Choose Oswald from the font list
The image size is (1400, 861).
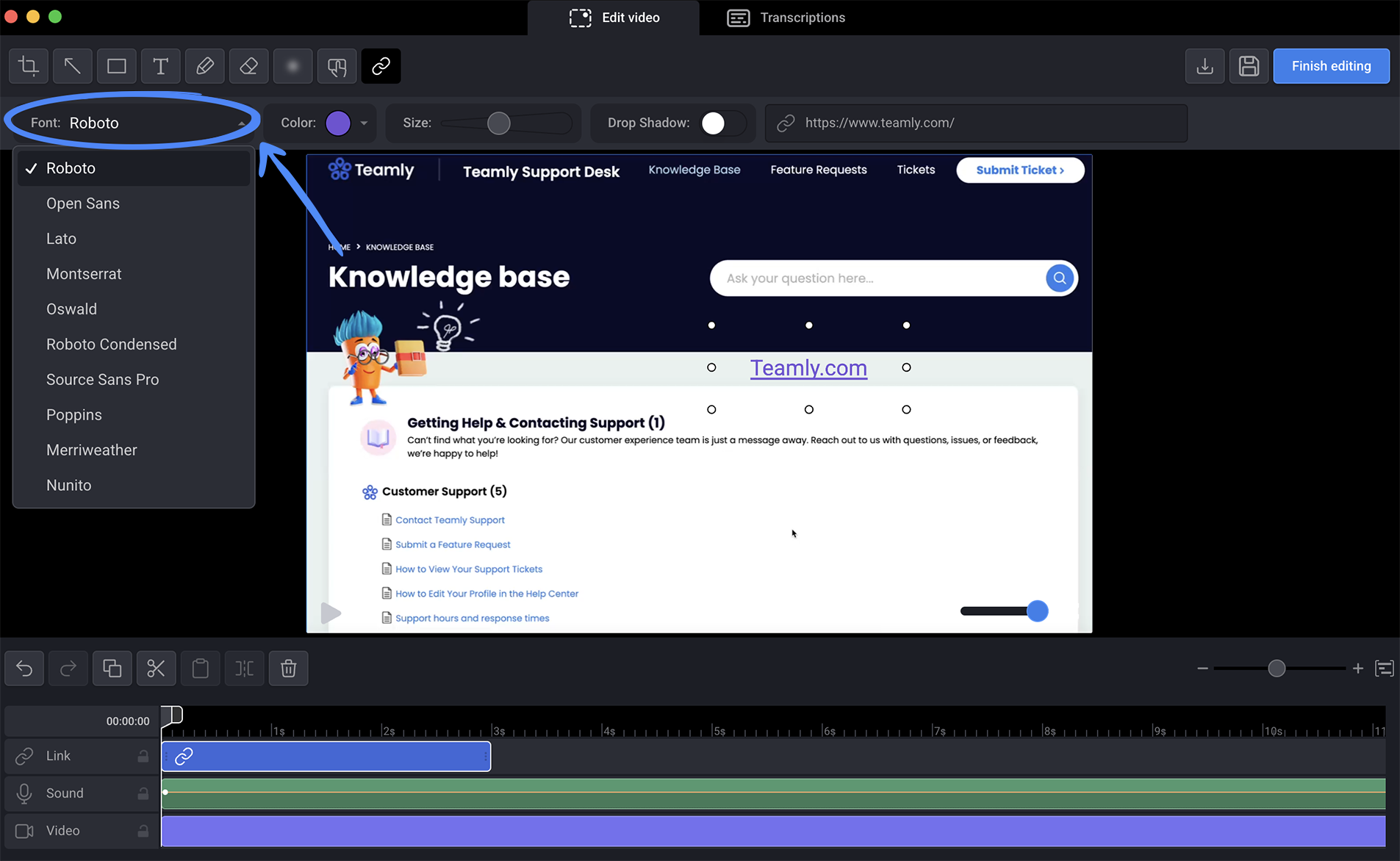134,309
